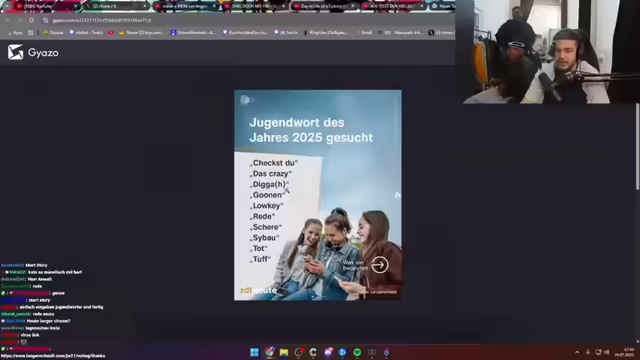Switch to the "Inside a $80M Los Angeles" tab
The image size is (640, 360).
(x=186, y=6)
